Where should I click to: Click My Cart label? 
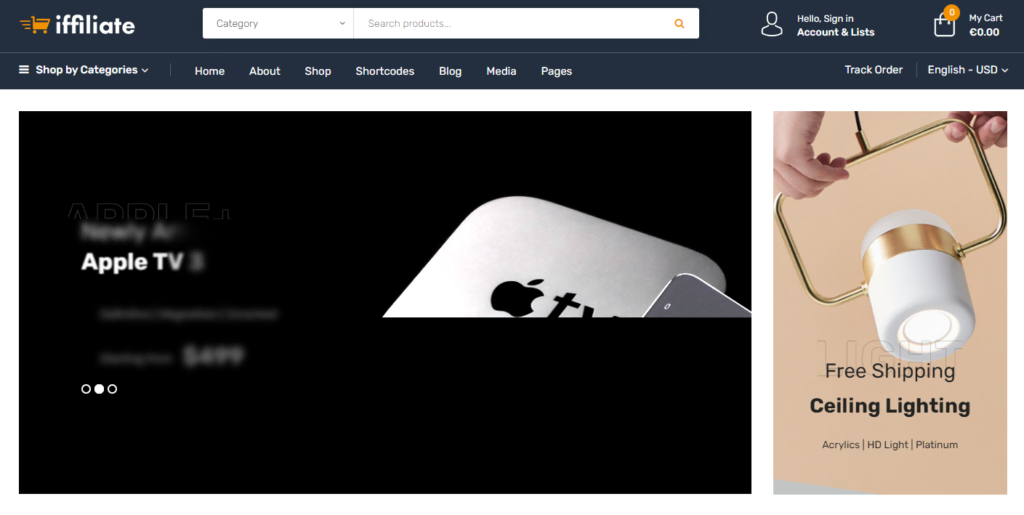[x=985, y=18]
